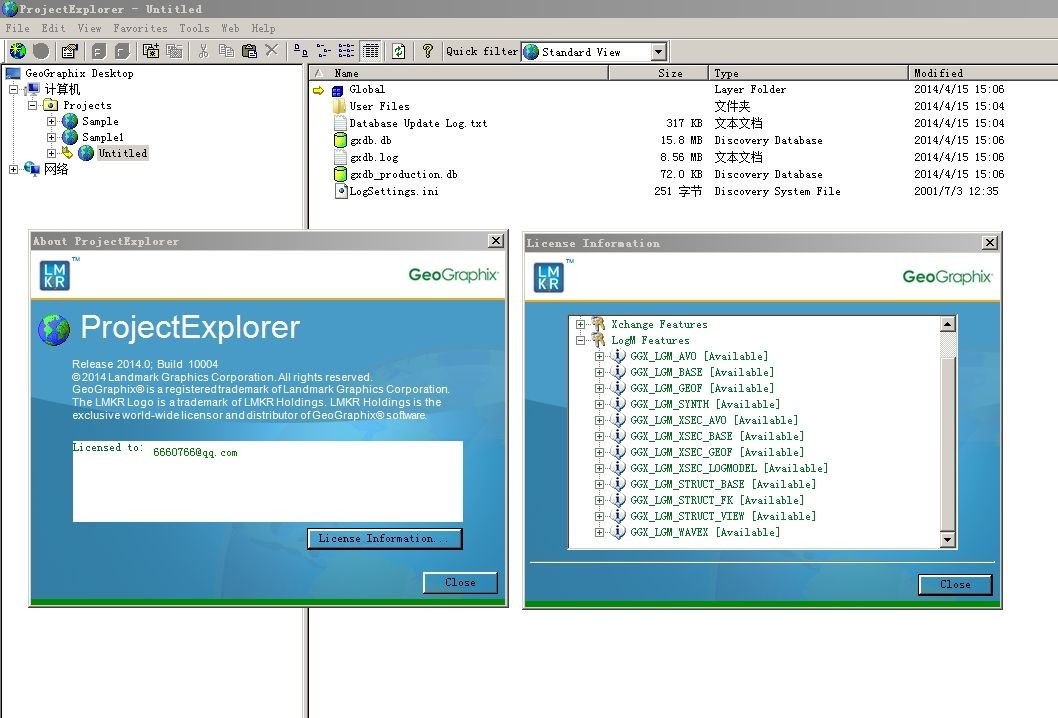Open the Standard View quick filter dropdown
The image size is (1058, 718).
[659, 52]
